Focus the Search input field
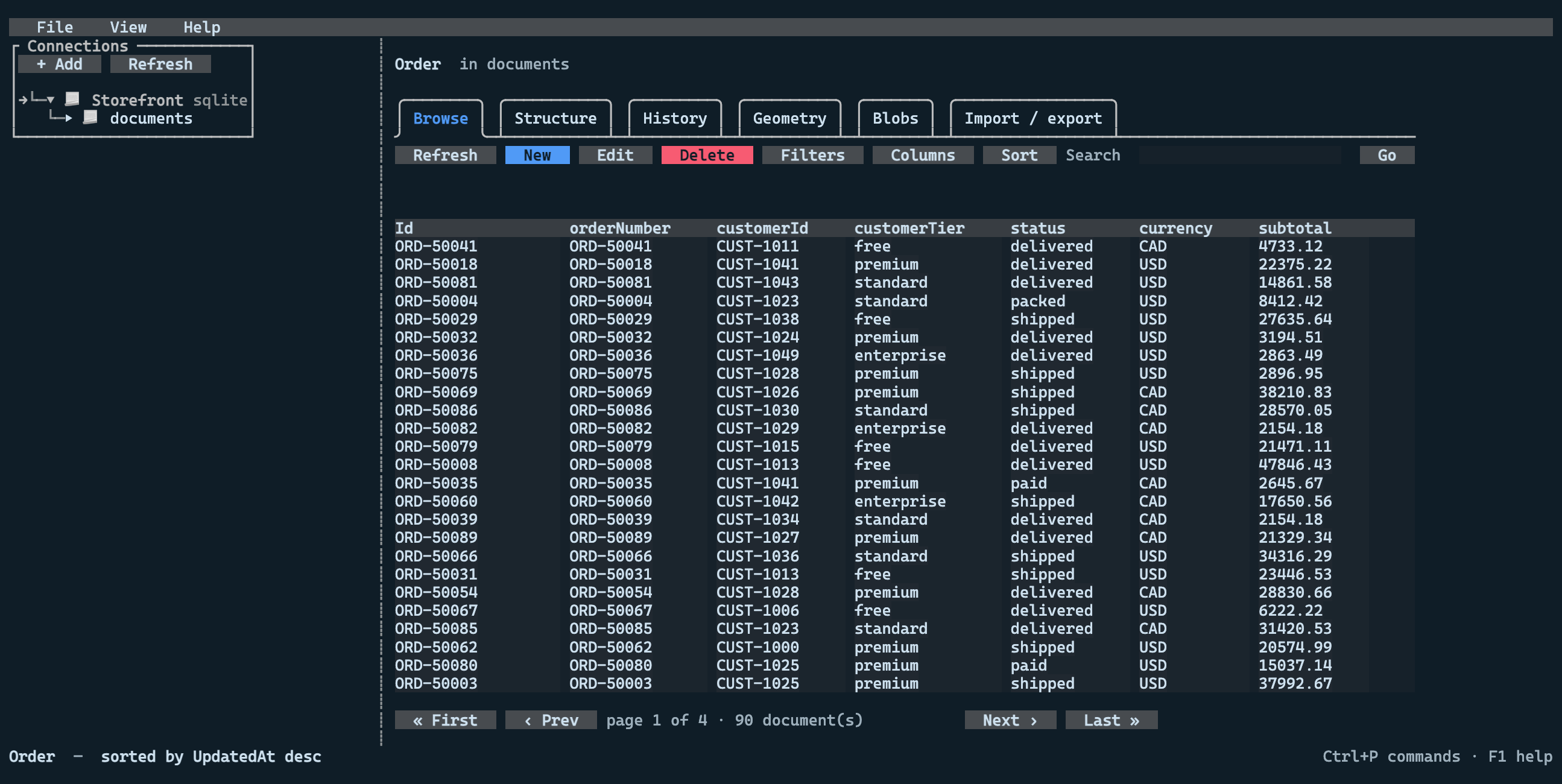 (x=1240, y=155)
